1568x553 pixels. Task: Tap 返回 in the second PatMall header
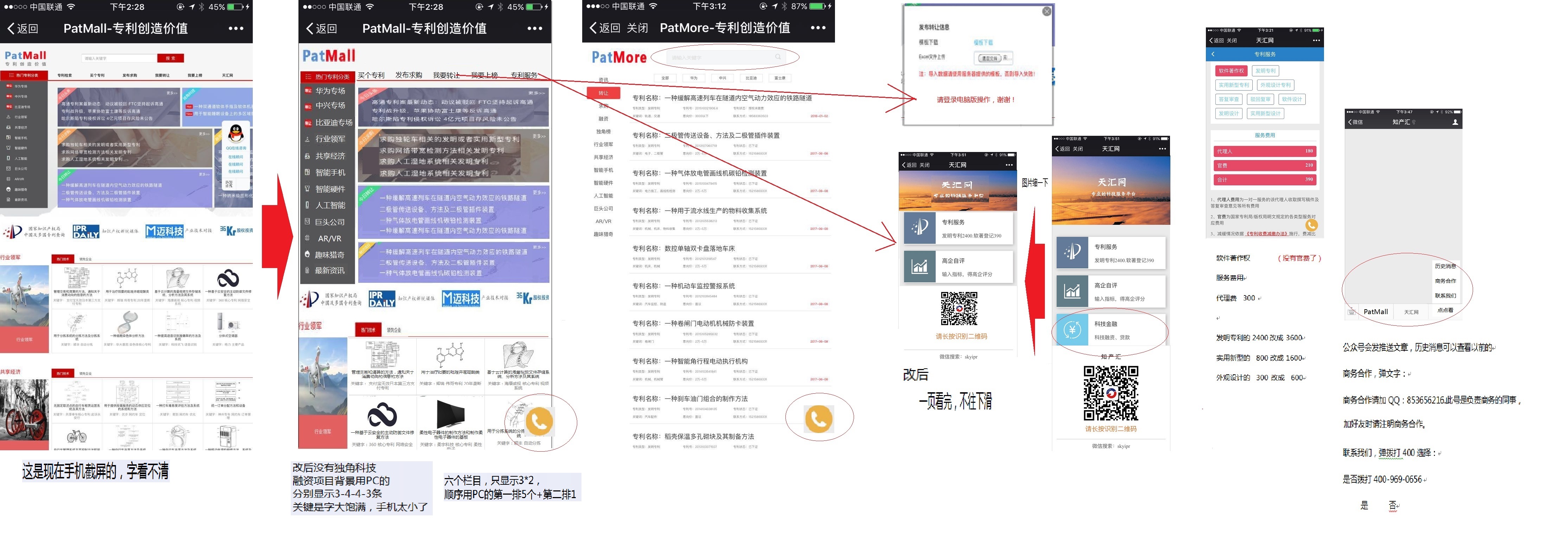(321, 28)
